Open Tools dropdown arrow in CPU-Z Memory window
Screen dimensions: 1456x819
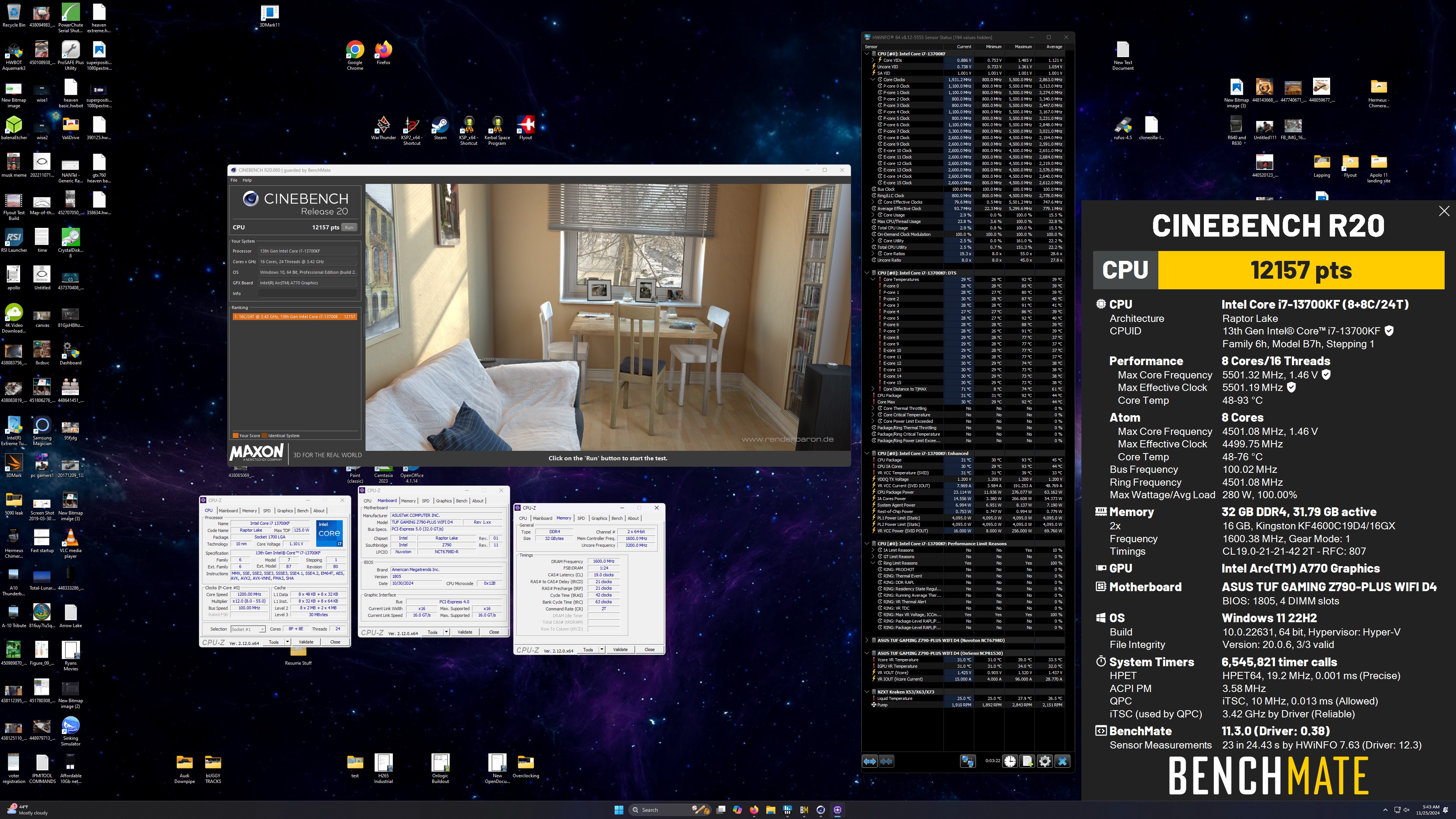(x=602, y=650)
